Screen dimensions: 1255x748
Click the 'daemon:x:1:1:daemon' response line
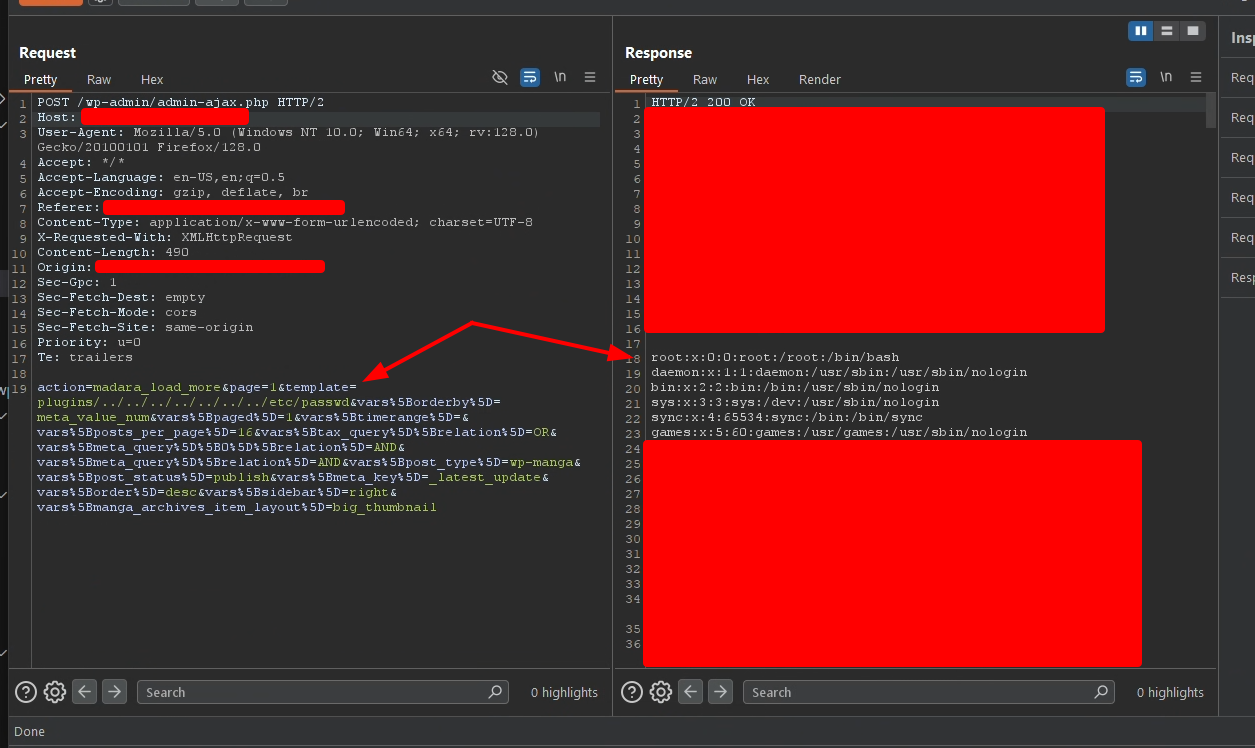[839, 372]
